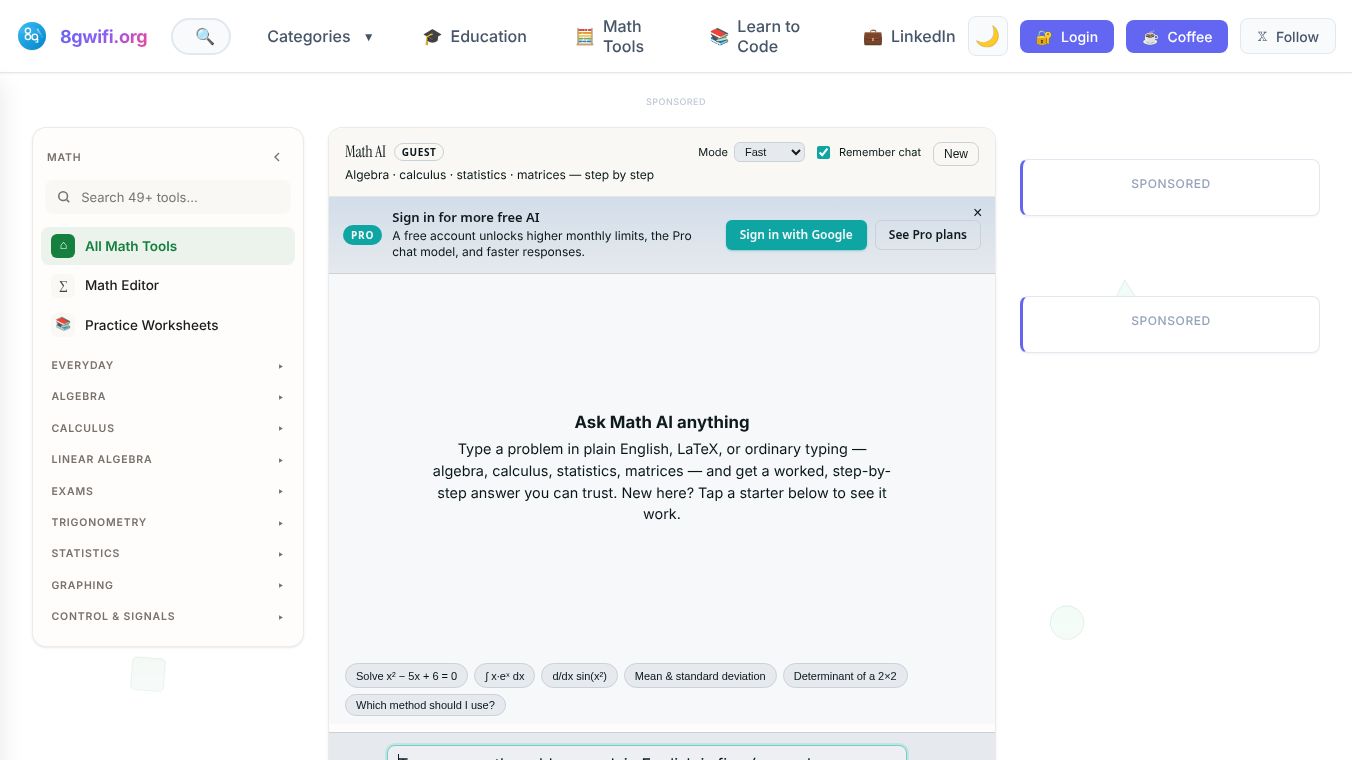Image resolution: width=1352 pixels, height=760 pixels.
Task: Select All Math Tools in sidebar
Action: pos(168,246)
